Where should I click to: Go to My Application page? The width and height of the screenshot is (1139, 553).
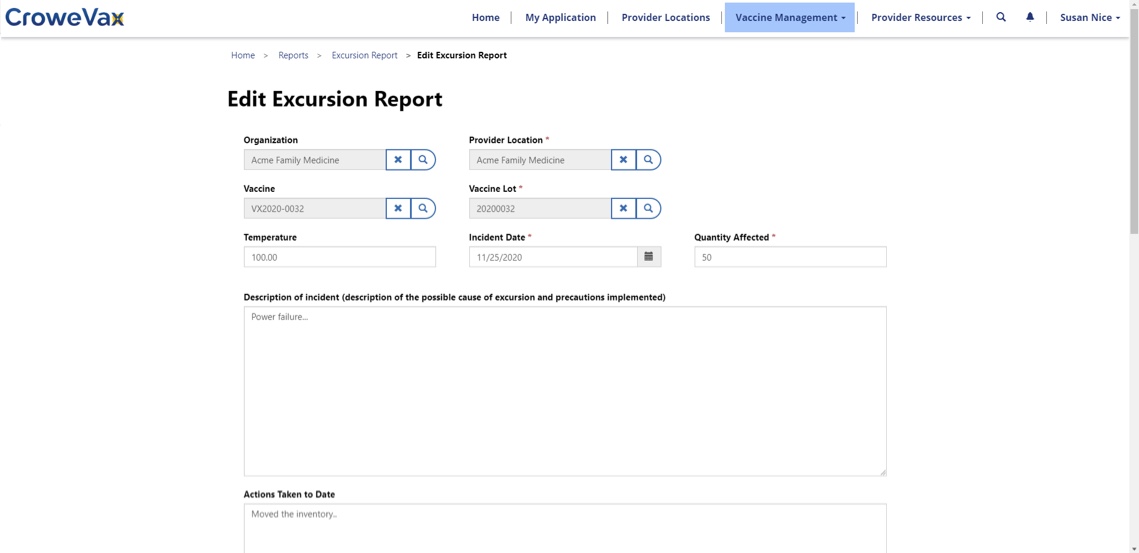(x=560, y=17)
